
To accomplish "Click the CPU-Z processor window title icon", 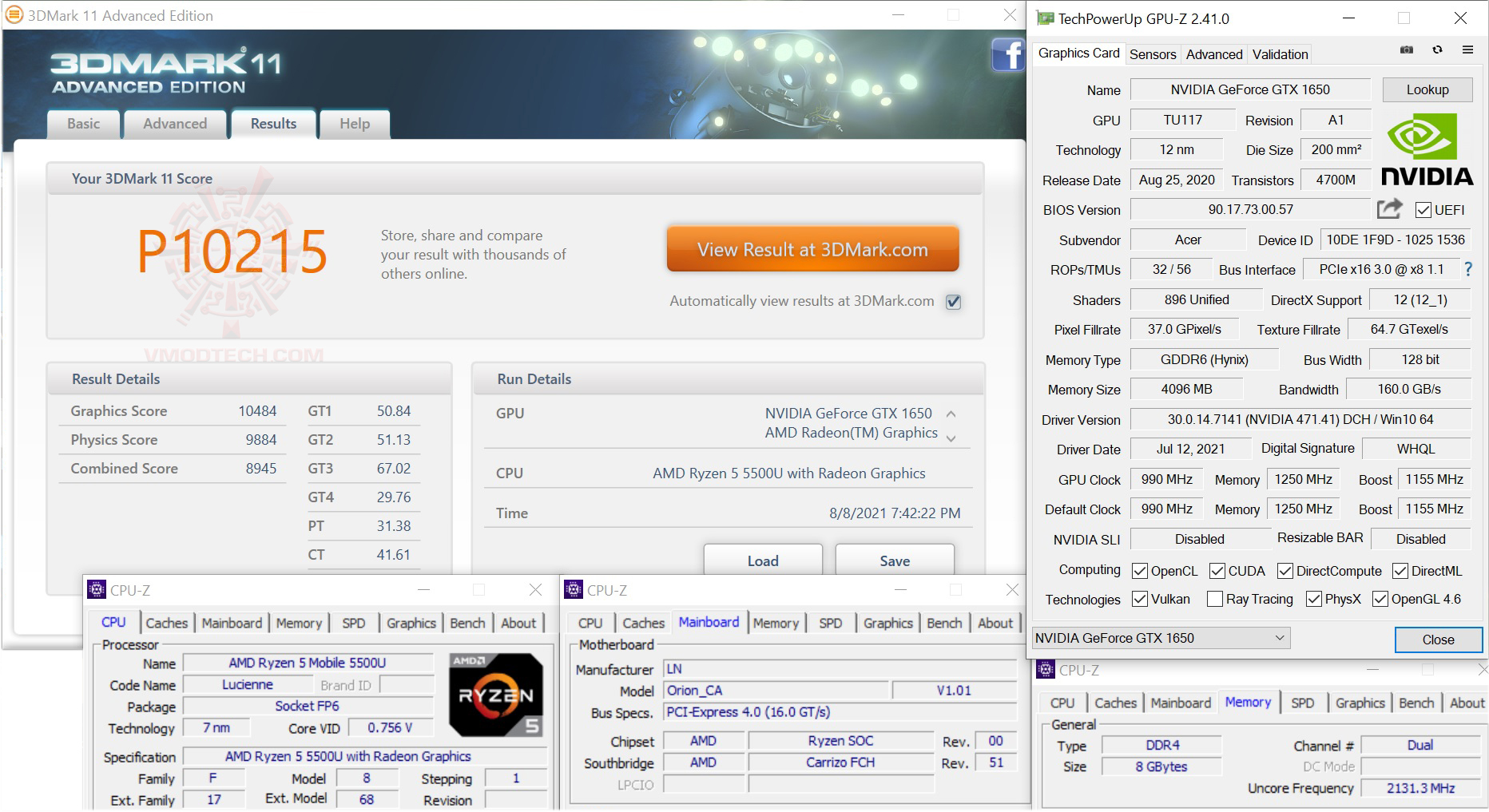I will [x=97, y=590].
